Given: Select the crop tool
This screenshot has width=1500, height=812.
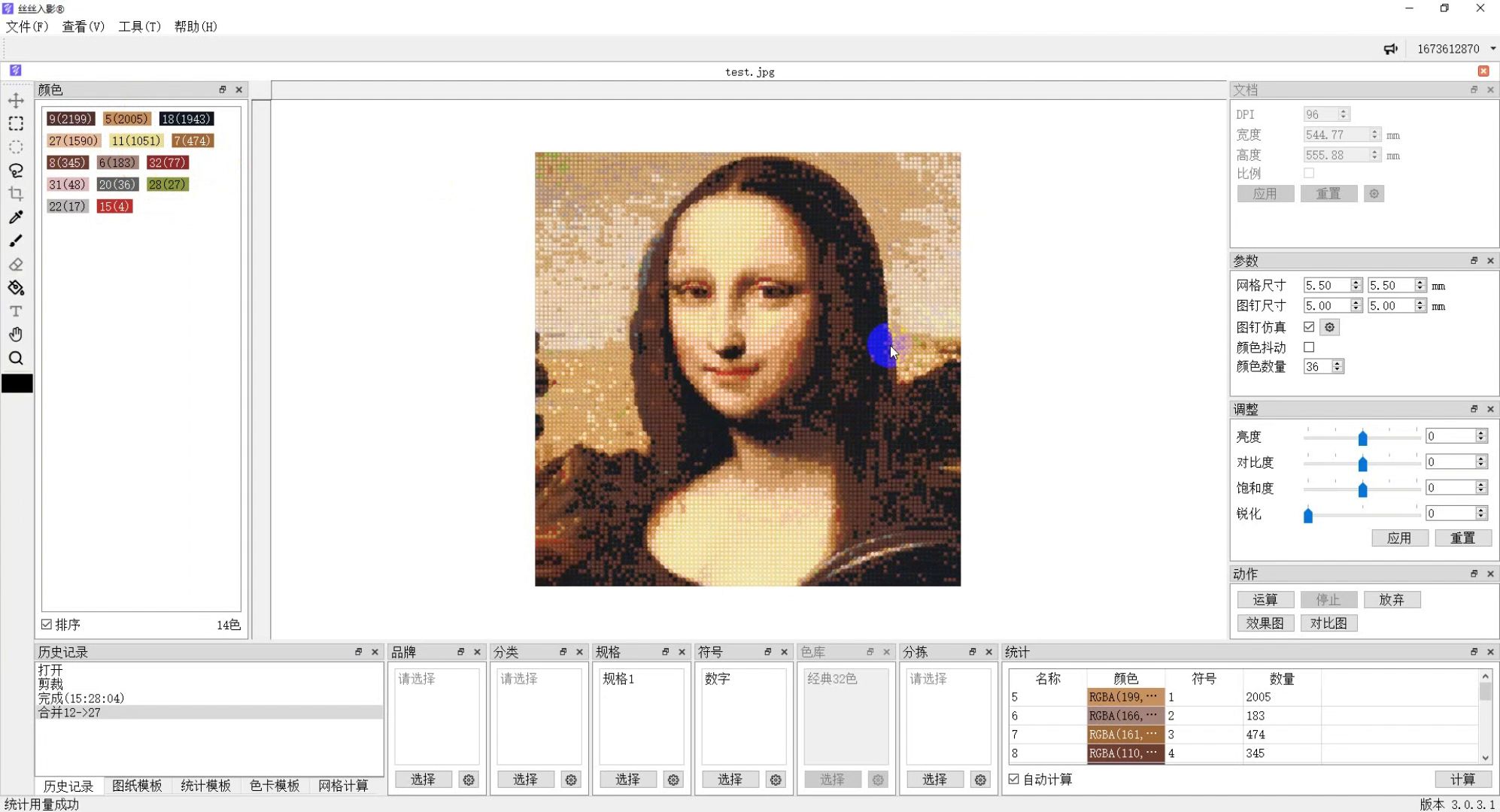Looking at the screenshot, I should (16, 194).
